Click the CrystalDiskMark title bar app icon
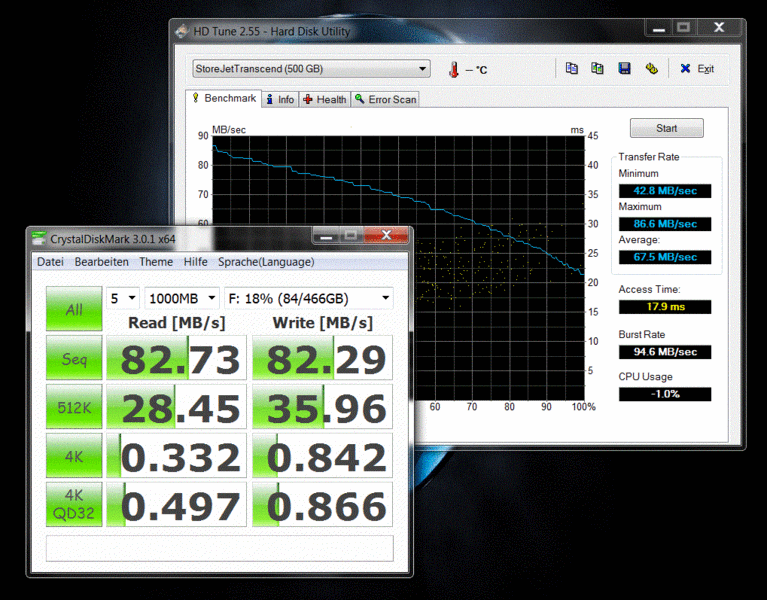This screenshot has height=600, width=767. click(39, 238)
